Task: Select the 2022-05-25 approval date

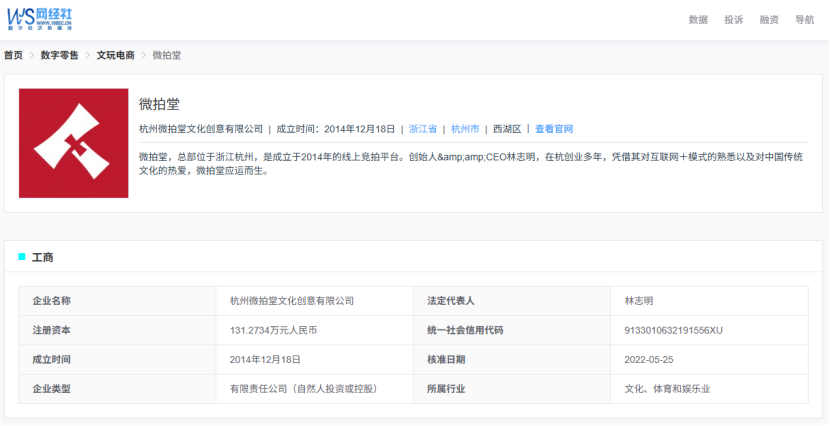Action: click(x=649, y=360)
